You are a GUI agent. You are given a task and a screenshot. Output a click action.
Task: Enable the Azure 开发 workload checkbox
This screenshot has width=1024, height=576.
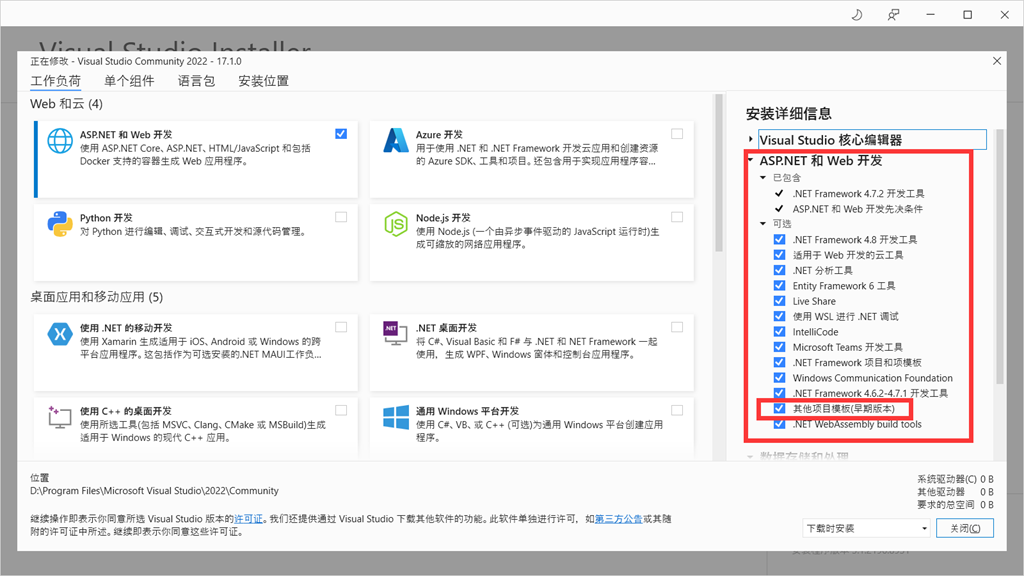click(x=677, y=133)
